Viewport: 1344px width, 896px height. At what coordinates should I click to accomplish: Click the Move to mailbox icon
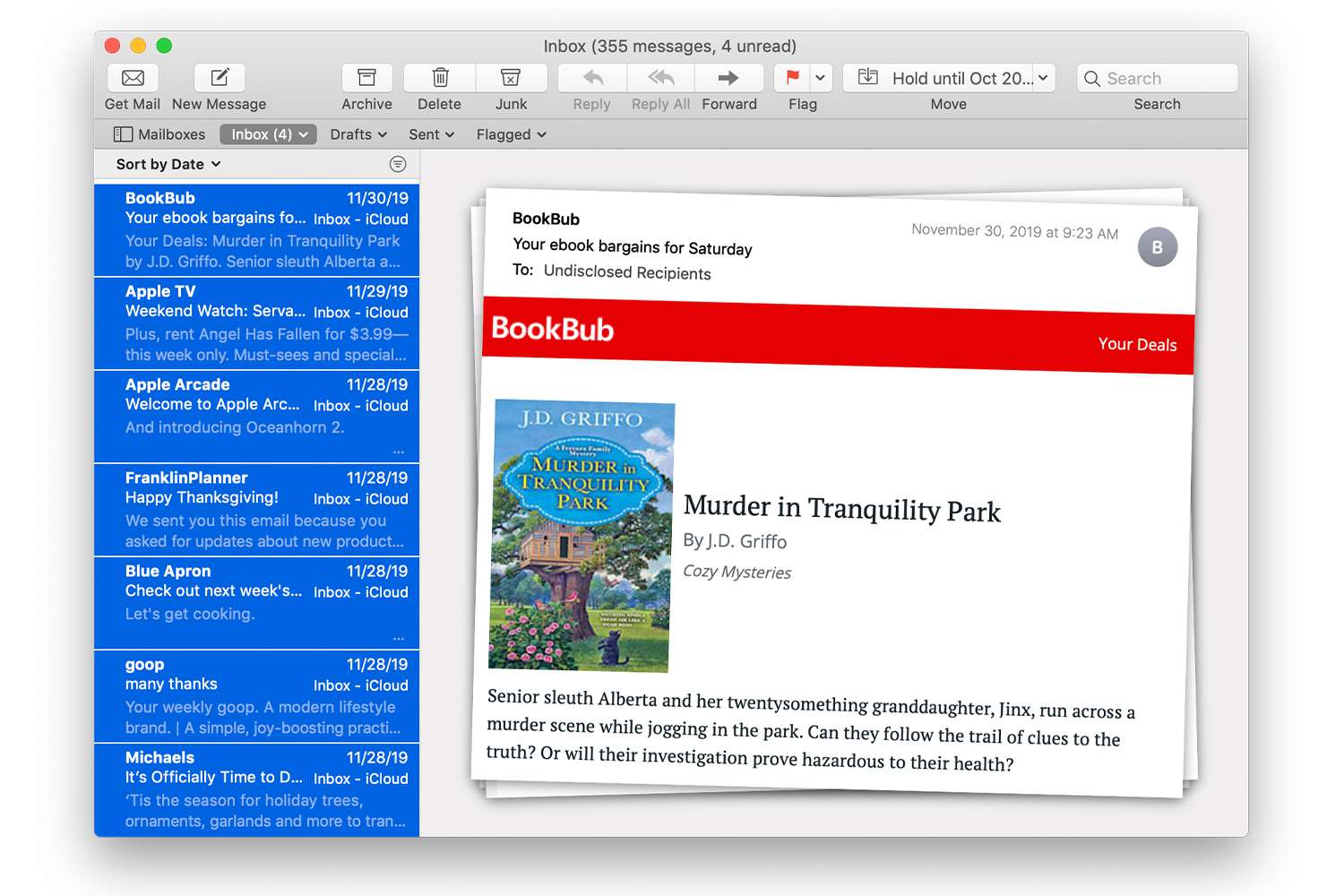pos(868,77)
